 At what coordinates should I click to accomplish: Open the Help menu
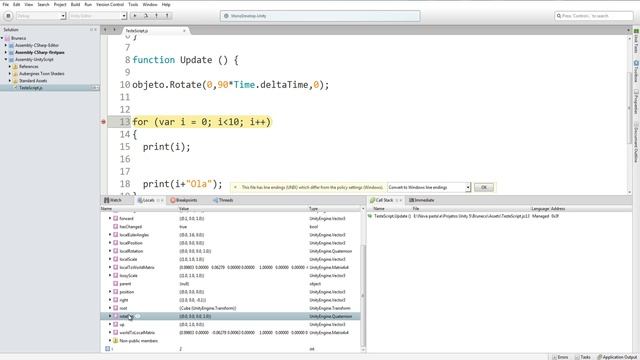point(166,4)
